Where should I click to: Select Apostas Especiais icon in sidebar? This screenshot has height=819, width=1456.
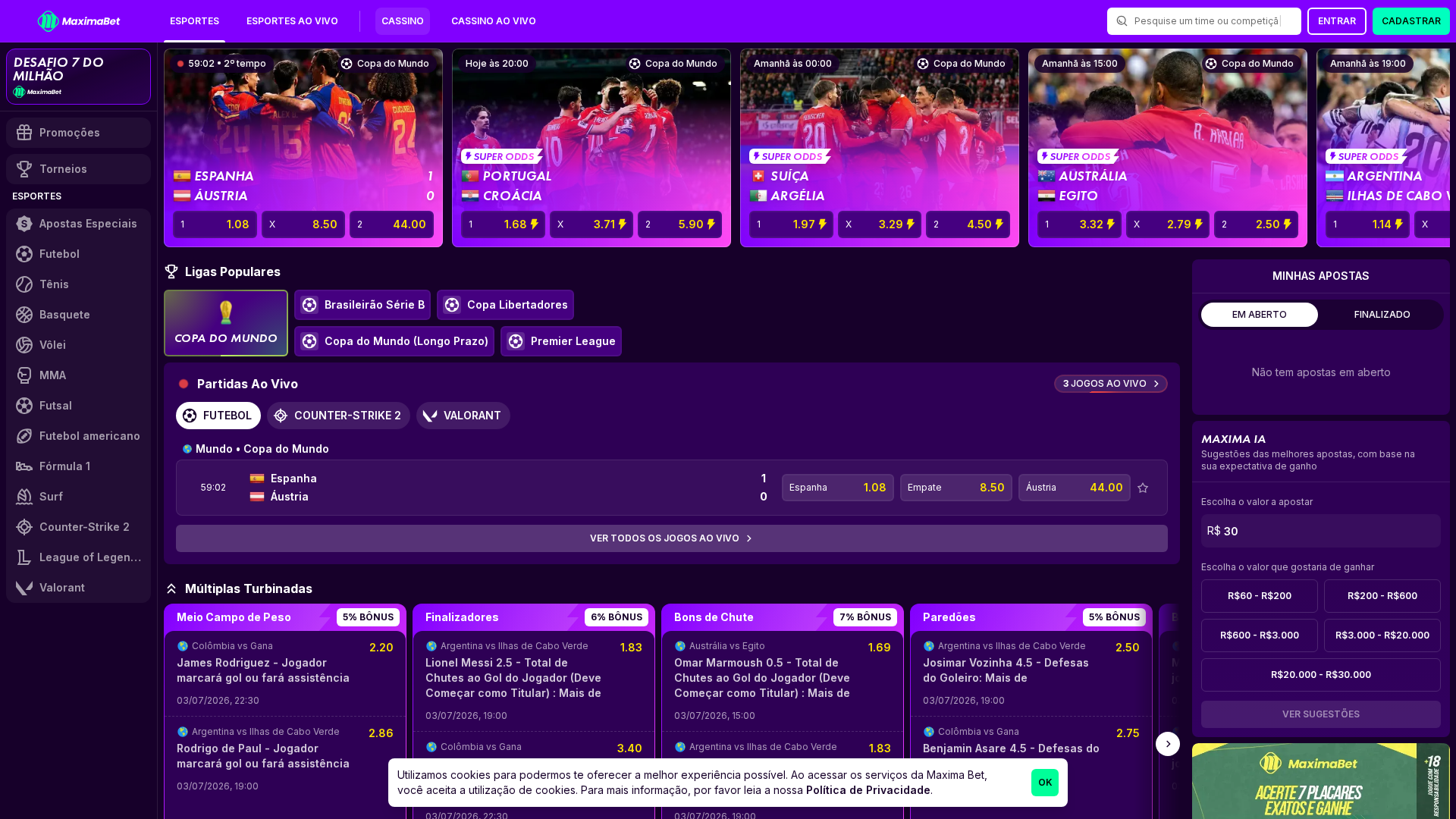coord(24,224)
